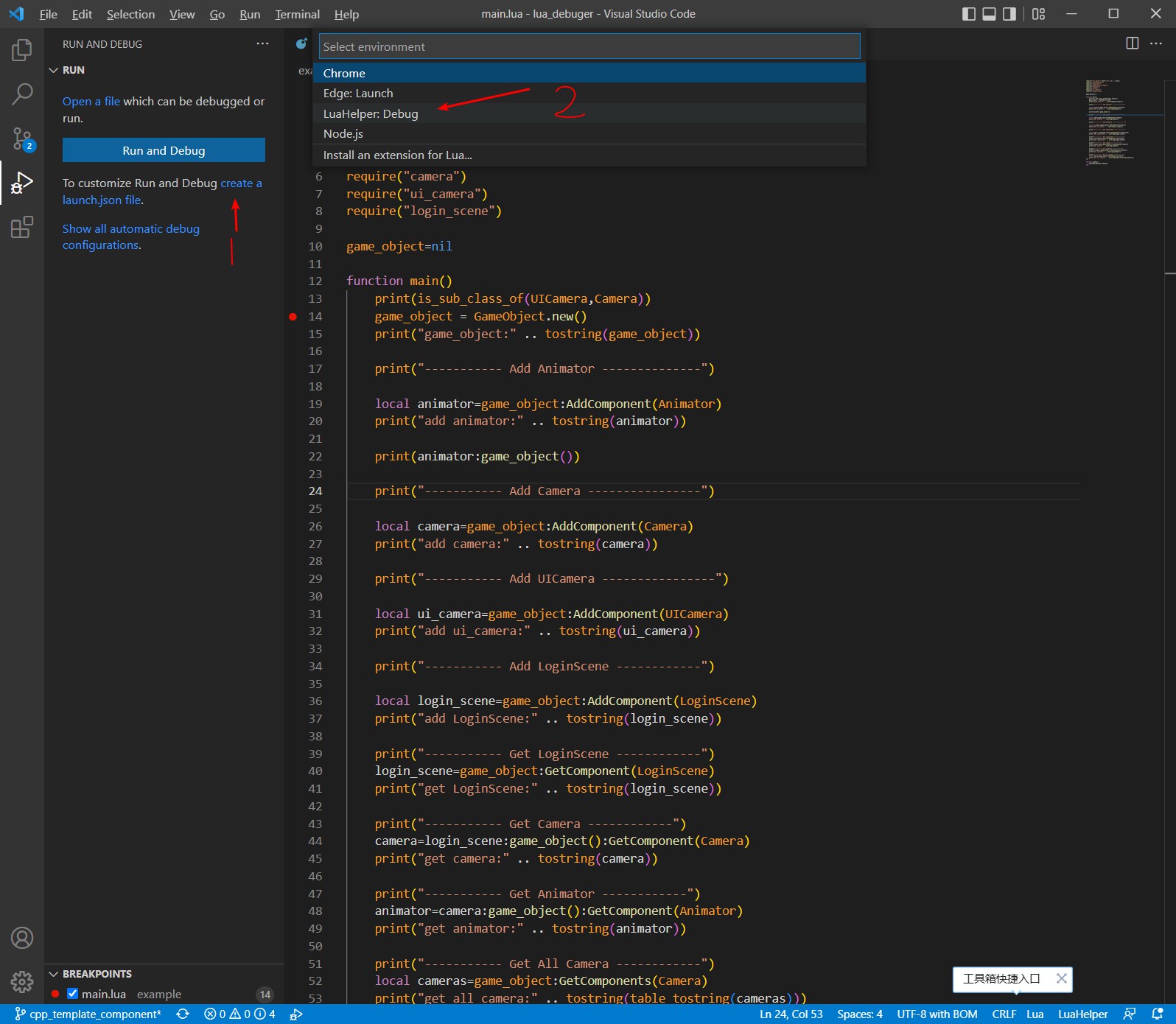Toggle secondary side bar layout icon

click(1009, 14)
